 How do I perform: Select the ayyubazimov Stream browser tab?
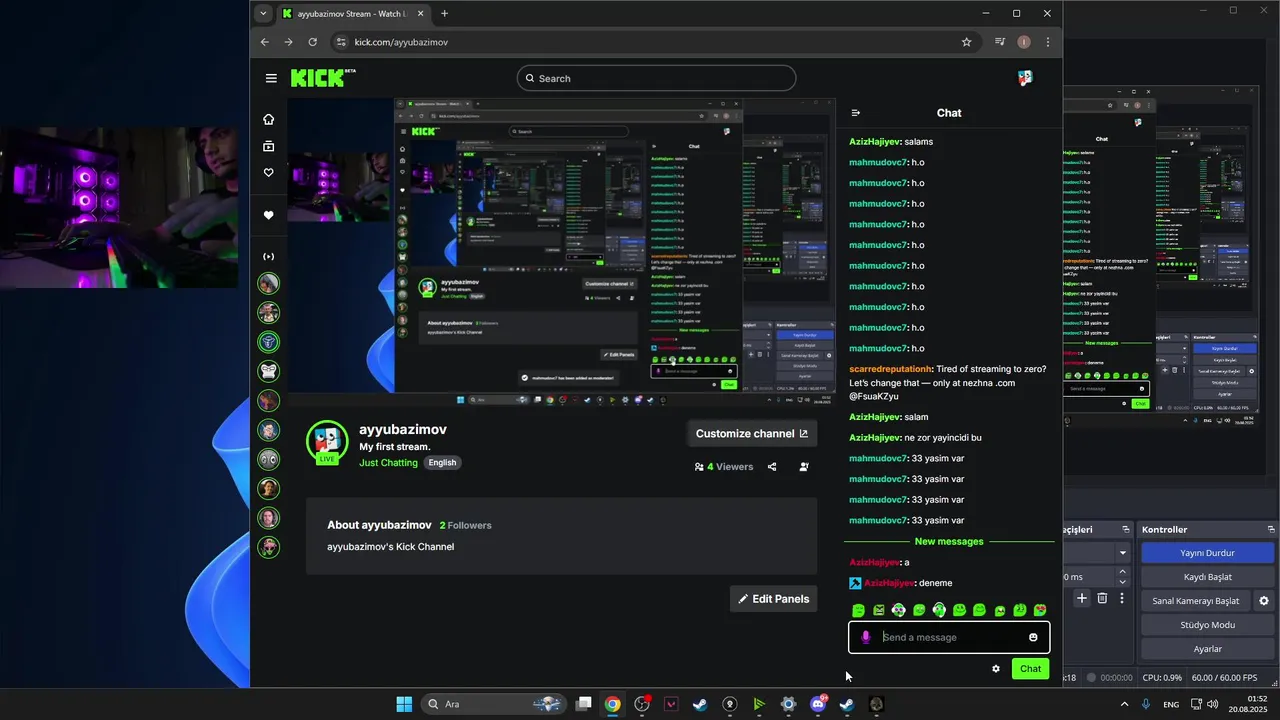350,14
